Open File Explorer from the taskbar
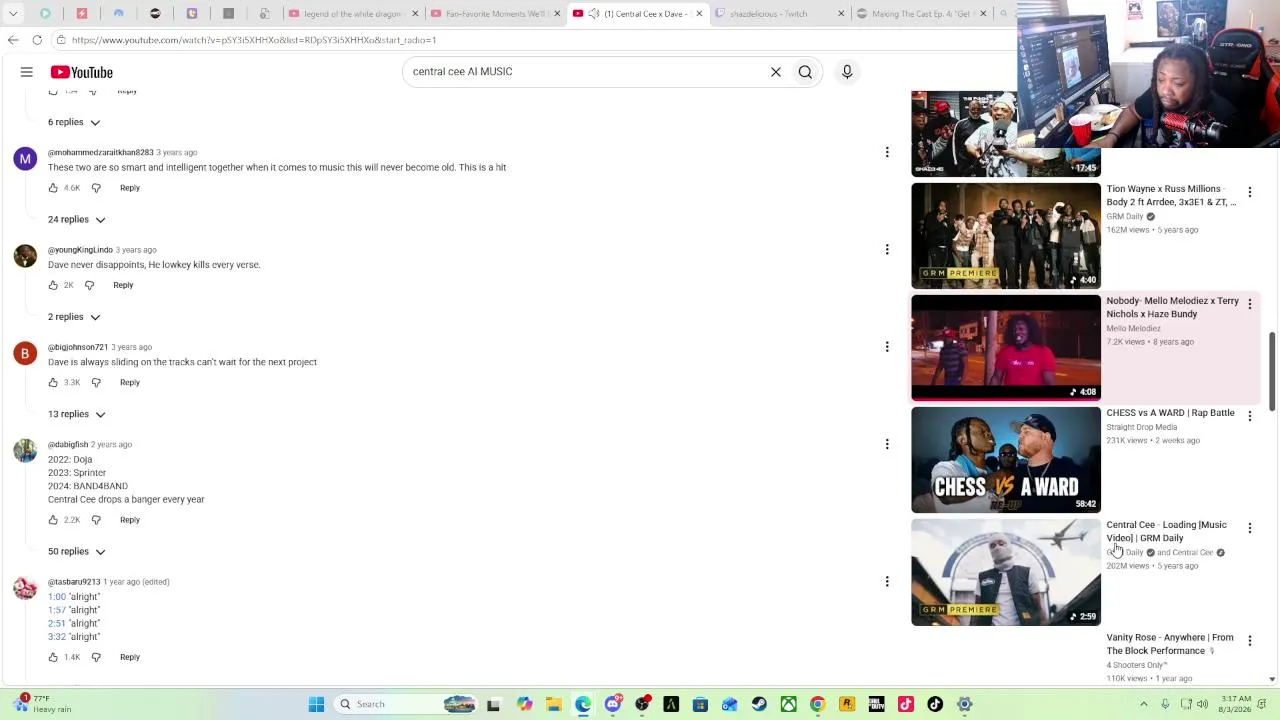The height and width of the screenshot is (720, 1280). (554, 704)
